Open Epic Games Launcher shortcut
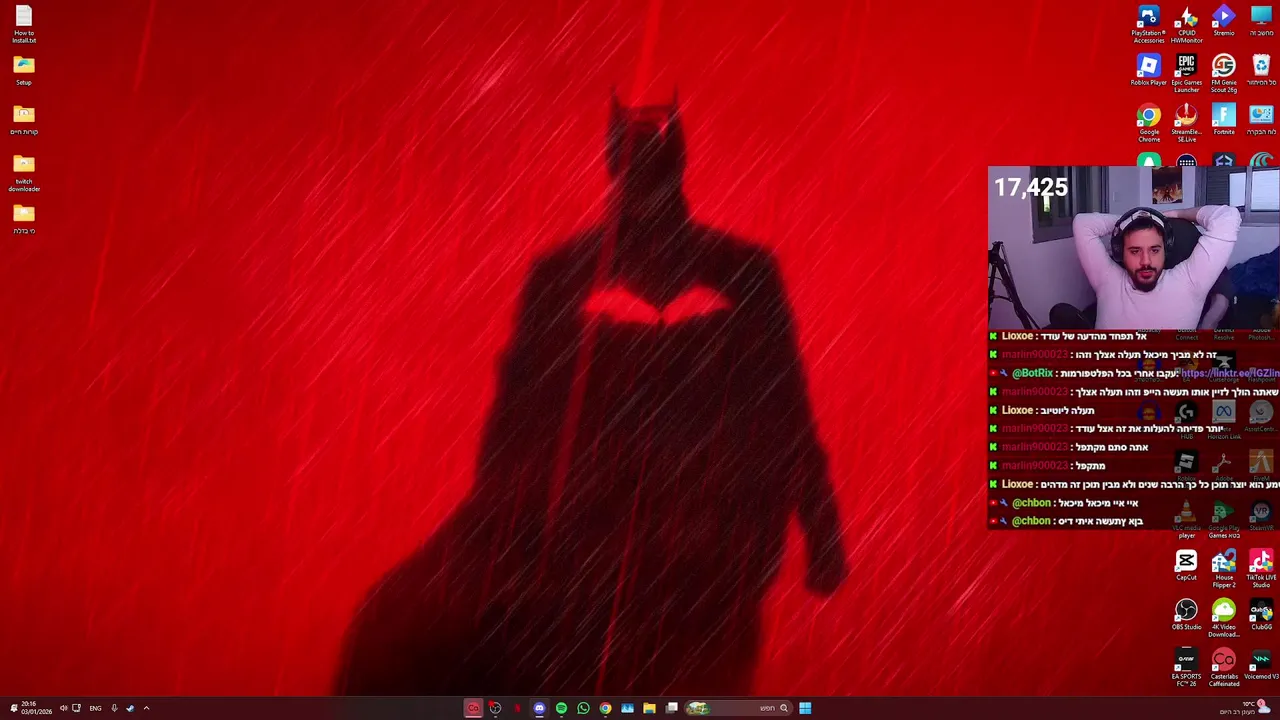 [x=1186, y=74]
